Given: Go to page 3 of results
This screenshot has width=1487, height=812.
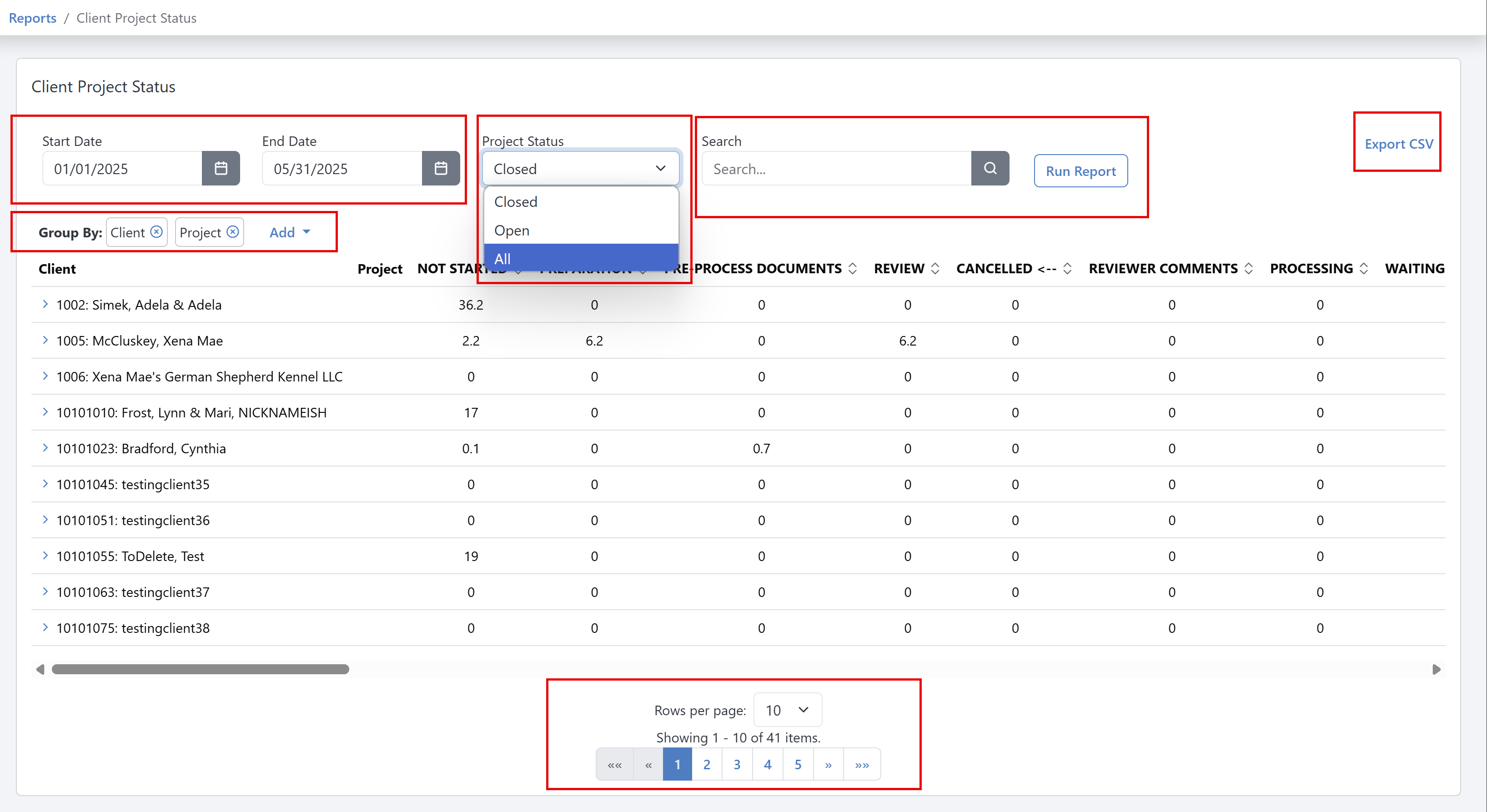Looking at the screenshot, I should point(737,765).
